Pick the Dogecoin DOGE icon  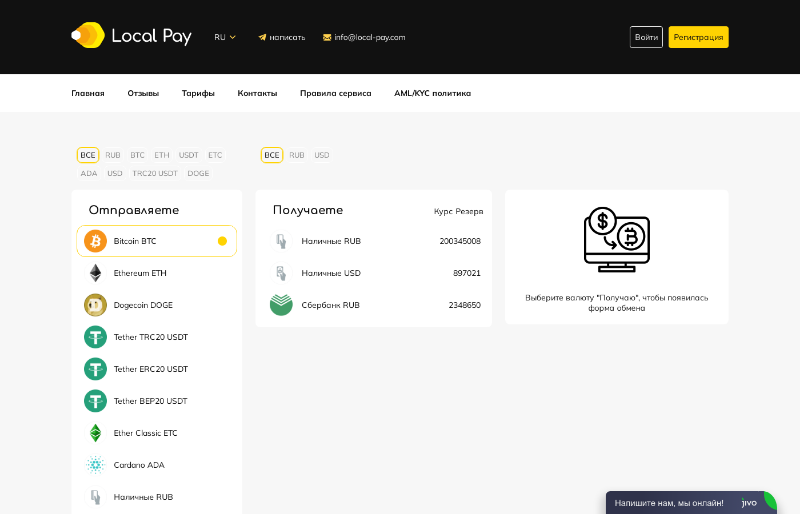pos(95,305)
